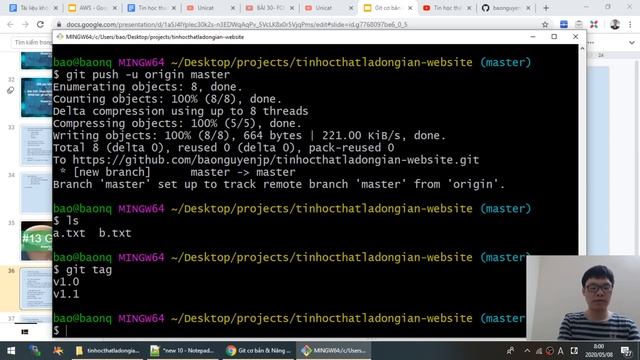Image resolution: width=640 pixels, height=360 pixels.
Task: Open the blue extension icon in Chrome toolbar
Action: [564, 24]
